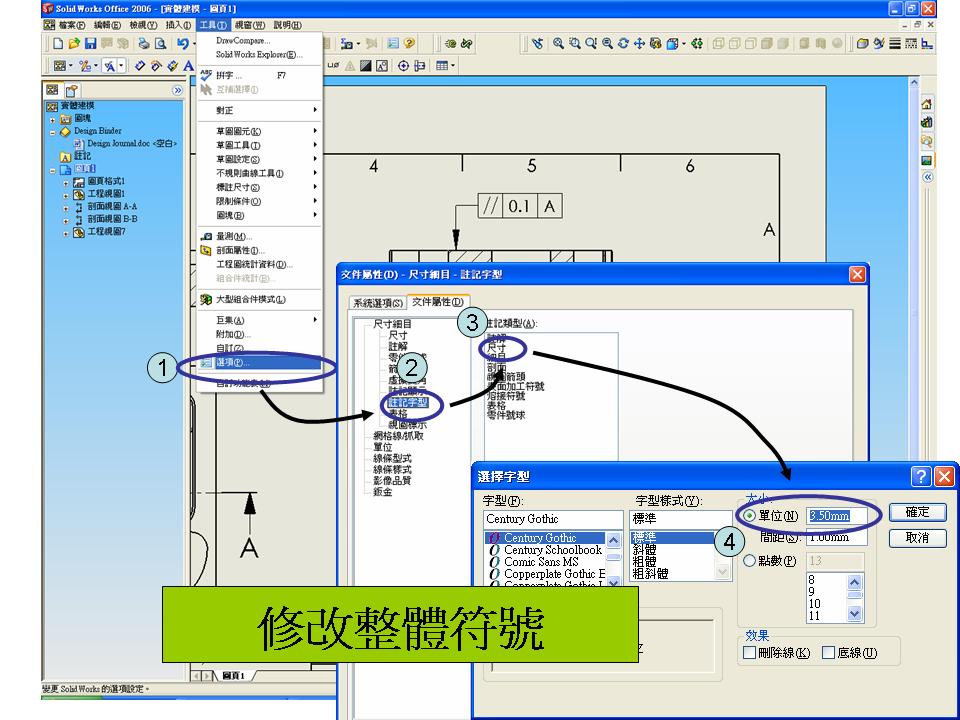Open the 量測(M)... tool entry

click(260, 236)
